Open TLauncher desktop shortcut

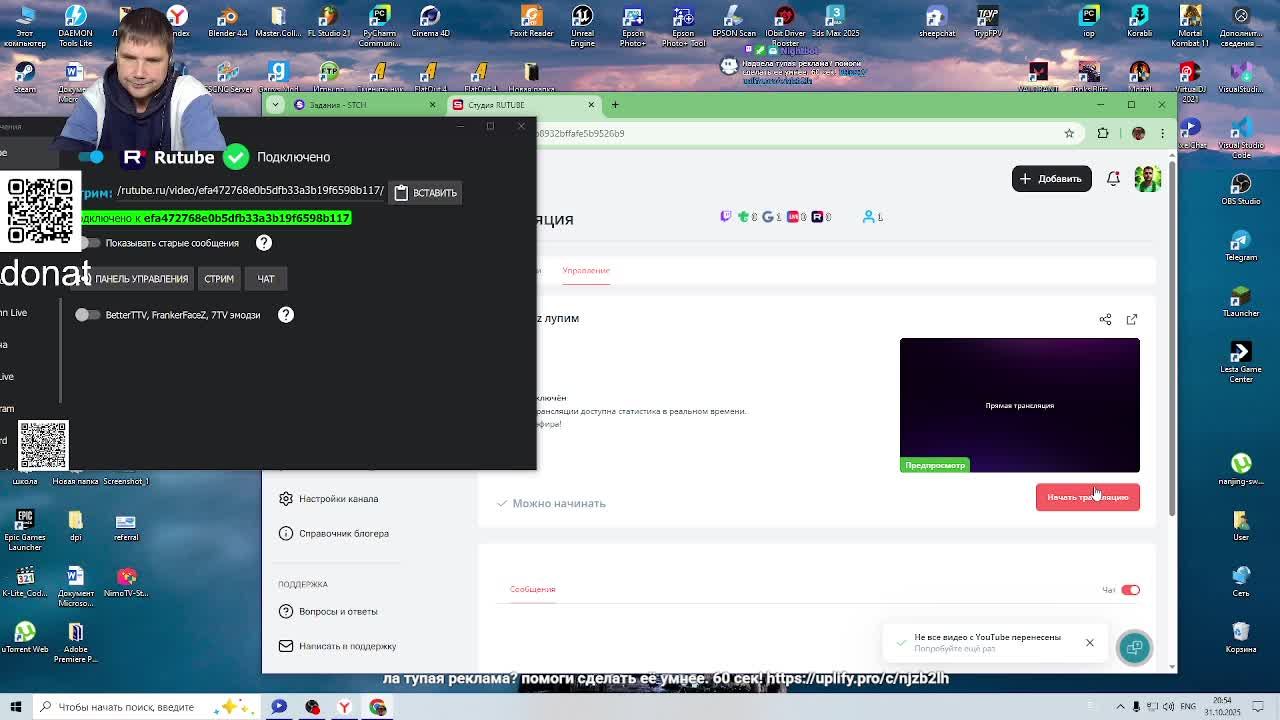coord(1241,302)
